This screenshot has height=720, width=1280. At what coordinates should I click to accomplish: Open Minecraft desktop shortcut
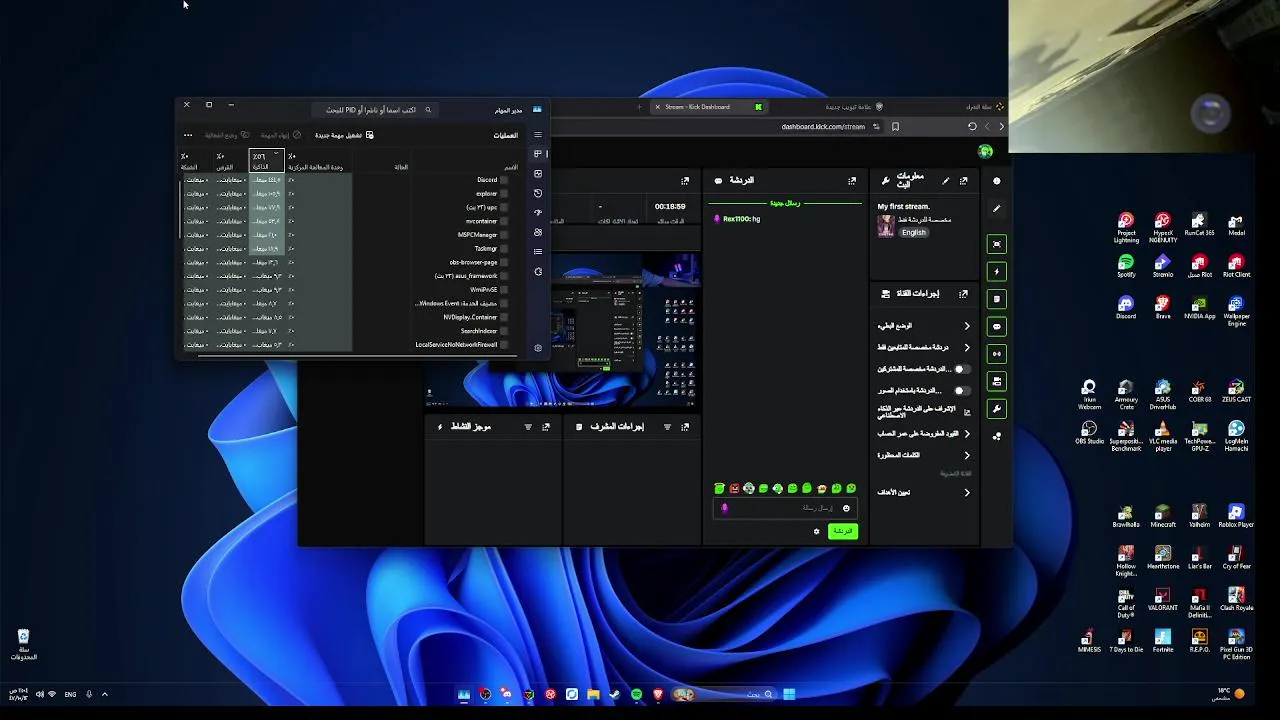[1163, 517]
